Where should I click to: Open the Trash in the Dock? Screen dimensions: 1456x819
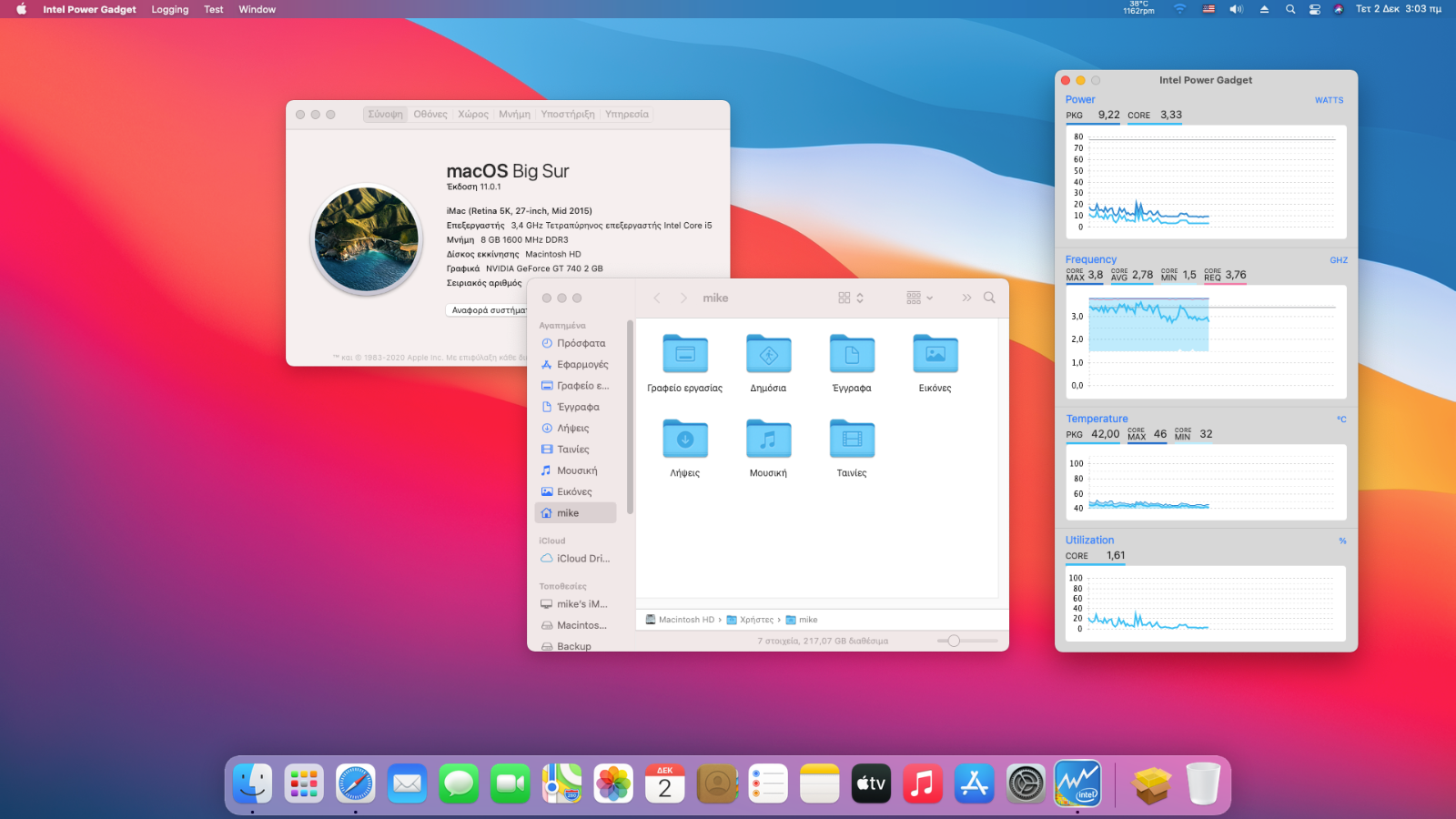1203,783
